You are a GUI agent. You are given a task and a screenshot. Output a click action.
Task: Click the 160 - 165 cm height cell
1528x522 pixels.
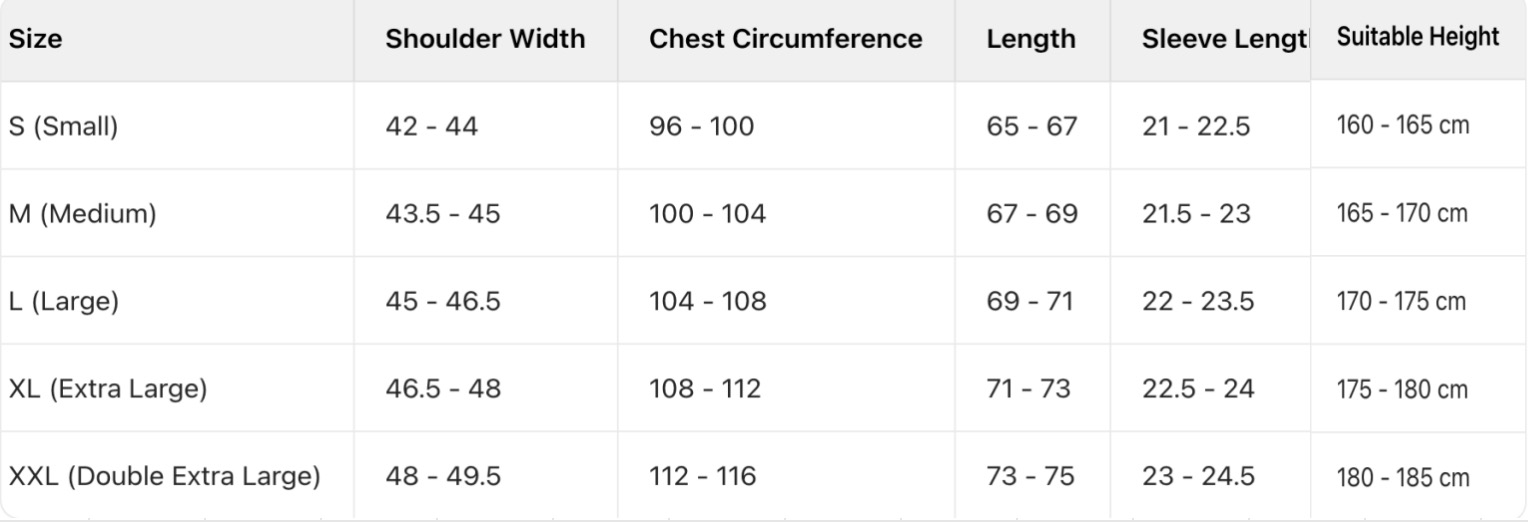1403,126
